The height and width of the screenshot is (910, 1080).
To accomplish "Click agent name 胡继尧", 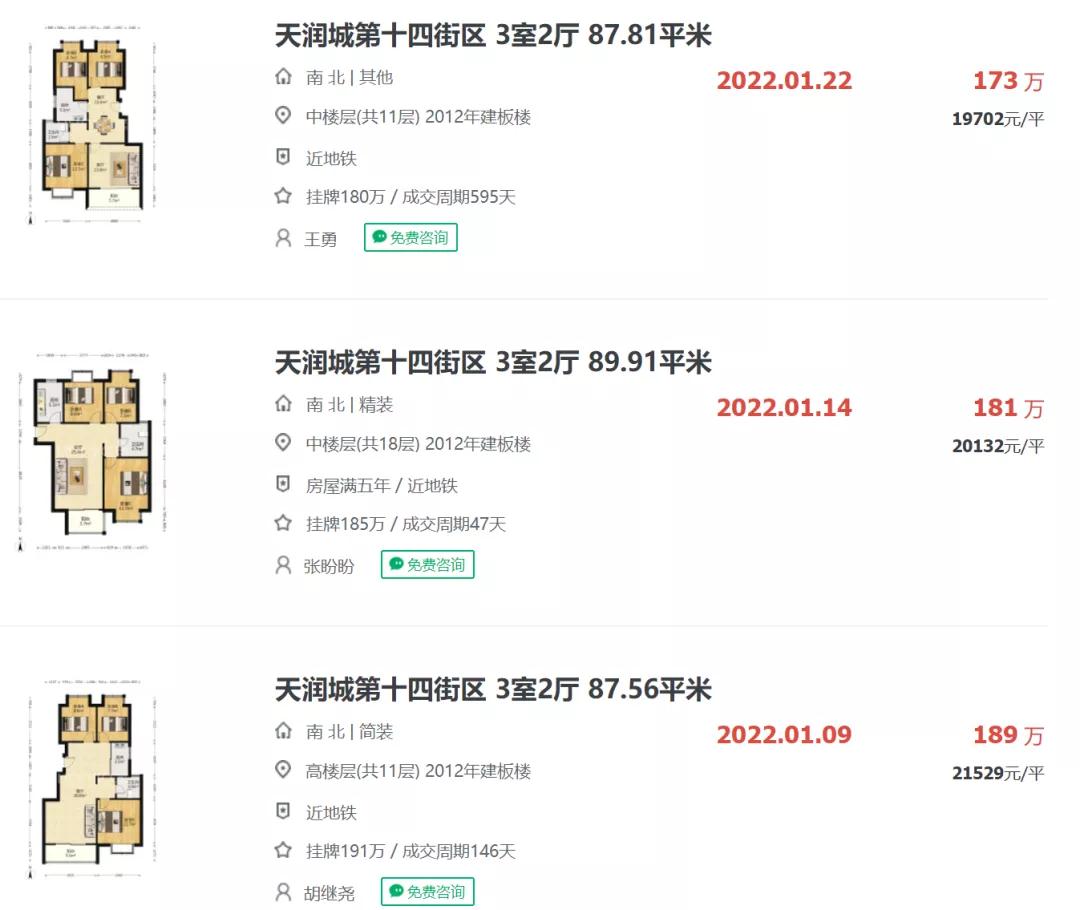I will [x=329, y=893].
